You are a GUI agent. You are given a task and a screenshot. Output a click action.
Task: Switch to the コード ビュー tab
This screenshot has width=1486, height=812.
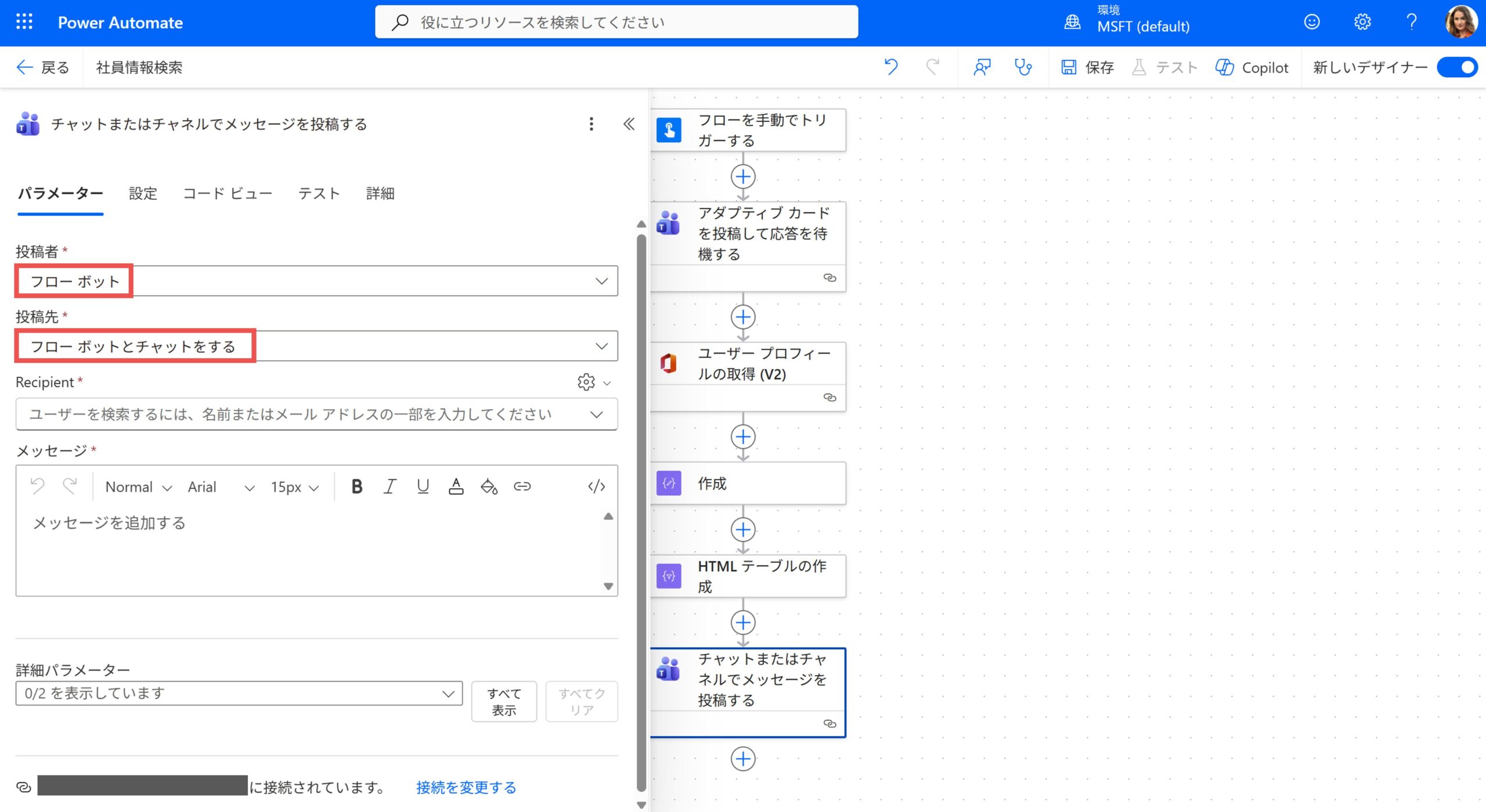click(x=228, y=193)
